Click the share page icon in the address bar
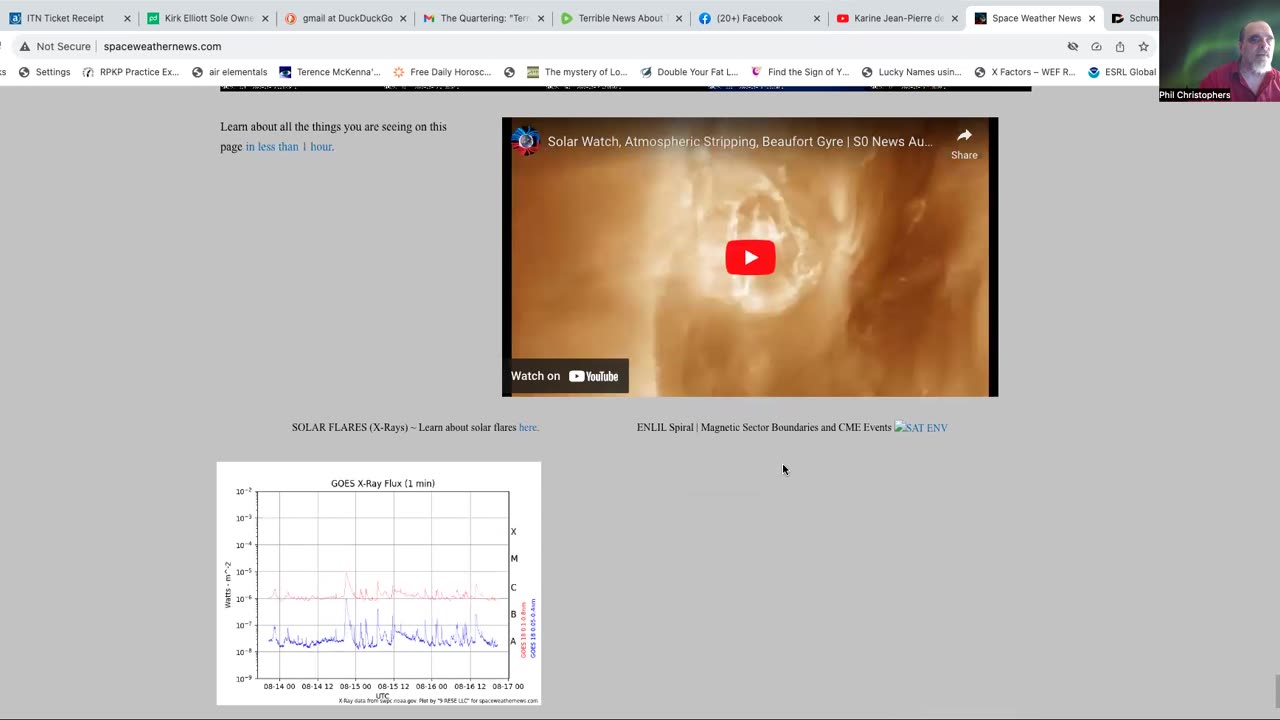This screenshot has height=720, width=1280. (x=1120, y=46)
